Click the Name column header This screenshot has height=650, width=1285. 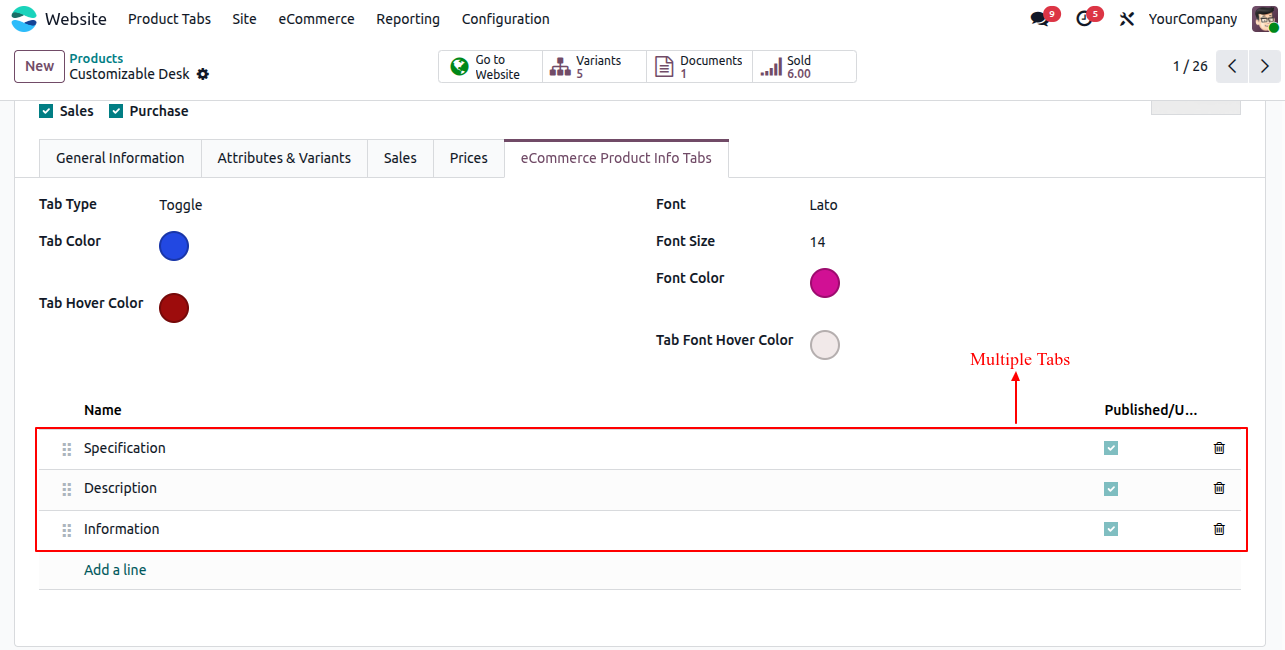coord(103,410)
